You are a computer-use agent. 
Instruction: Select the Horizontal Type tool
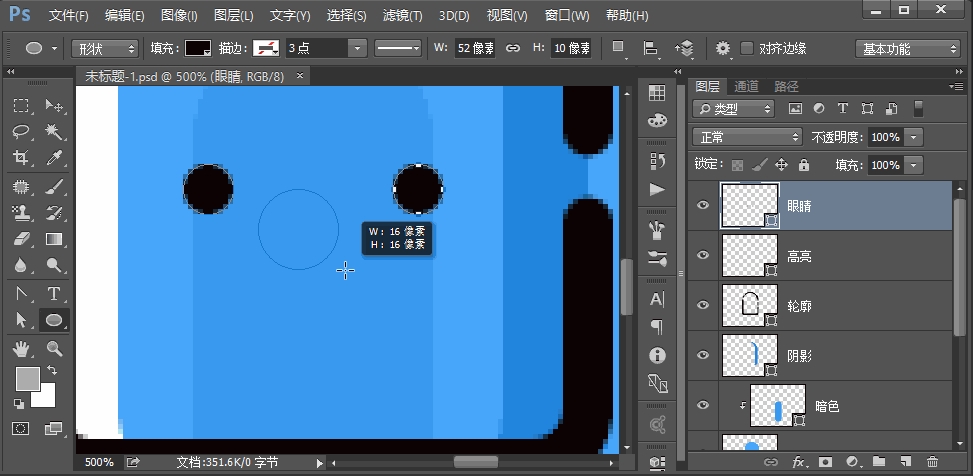click(x=54, y=293)
